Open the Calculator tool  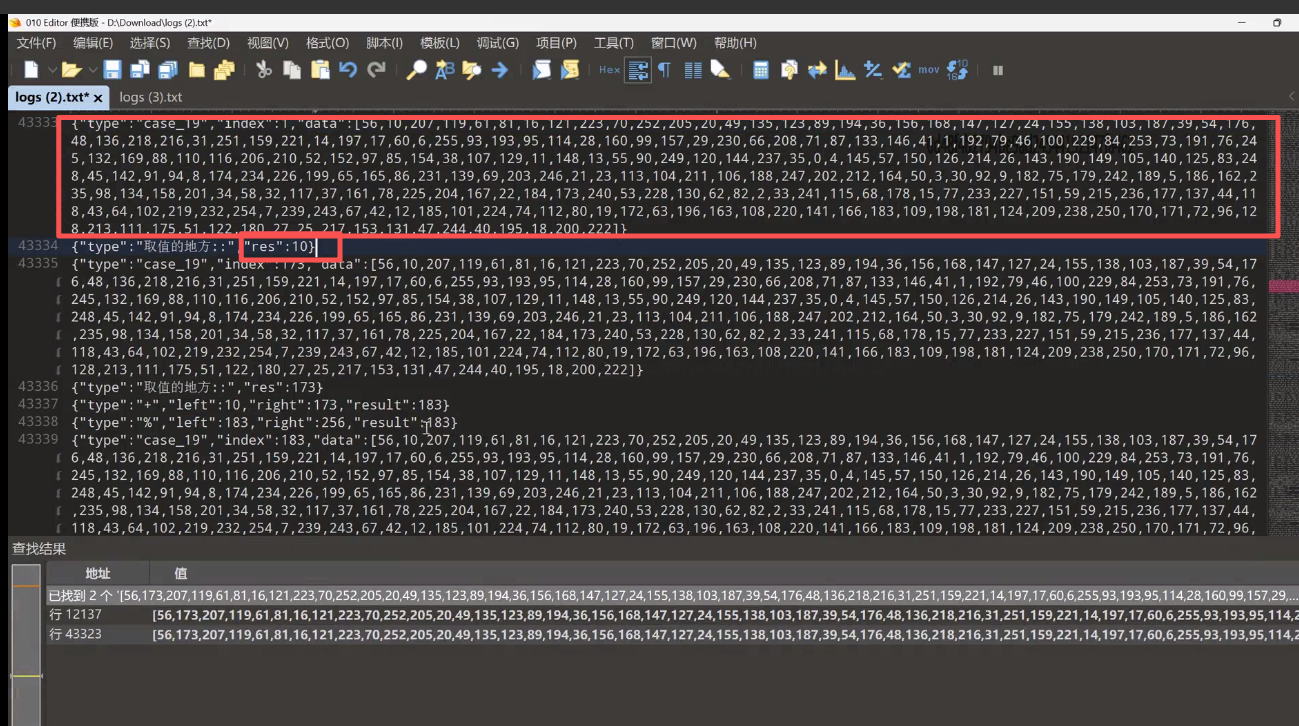761,70
